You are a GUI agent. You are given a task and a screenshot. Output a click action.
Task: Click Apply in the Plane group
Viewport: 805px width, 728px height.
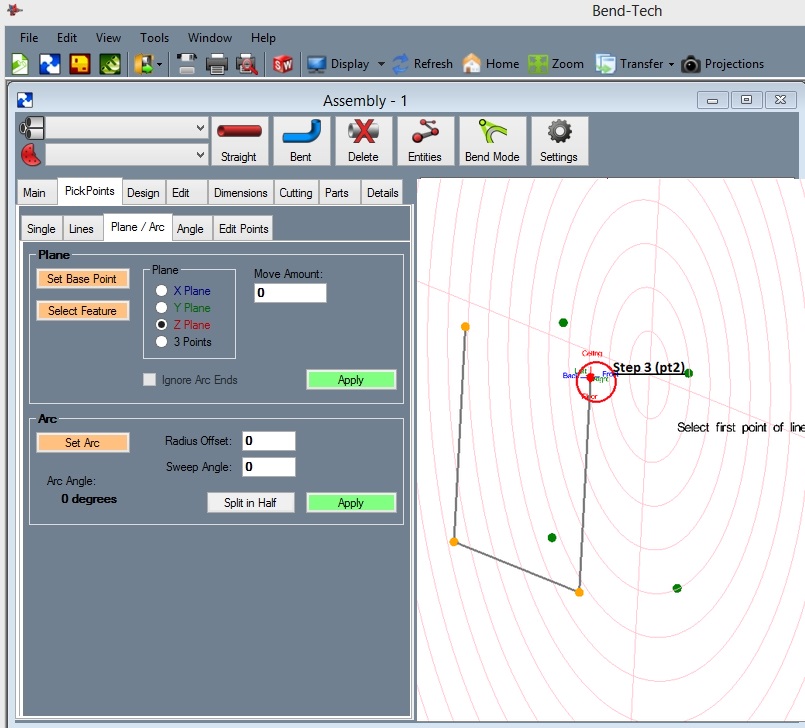351,380
